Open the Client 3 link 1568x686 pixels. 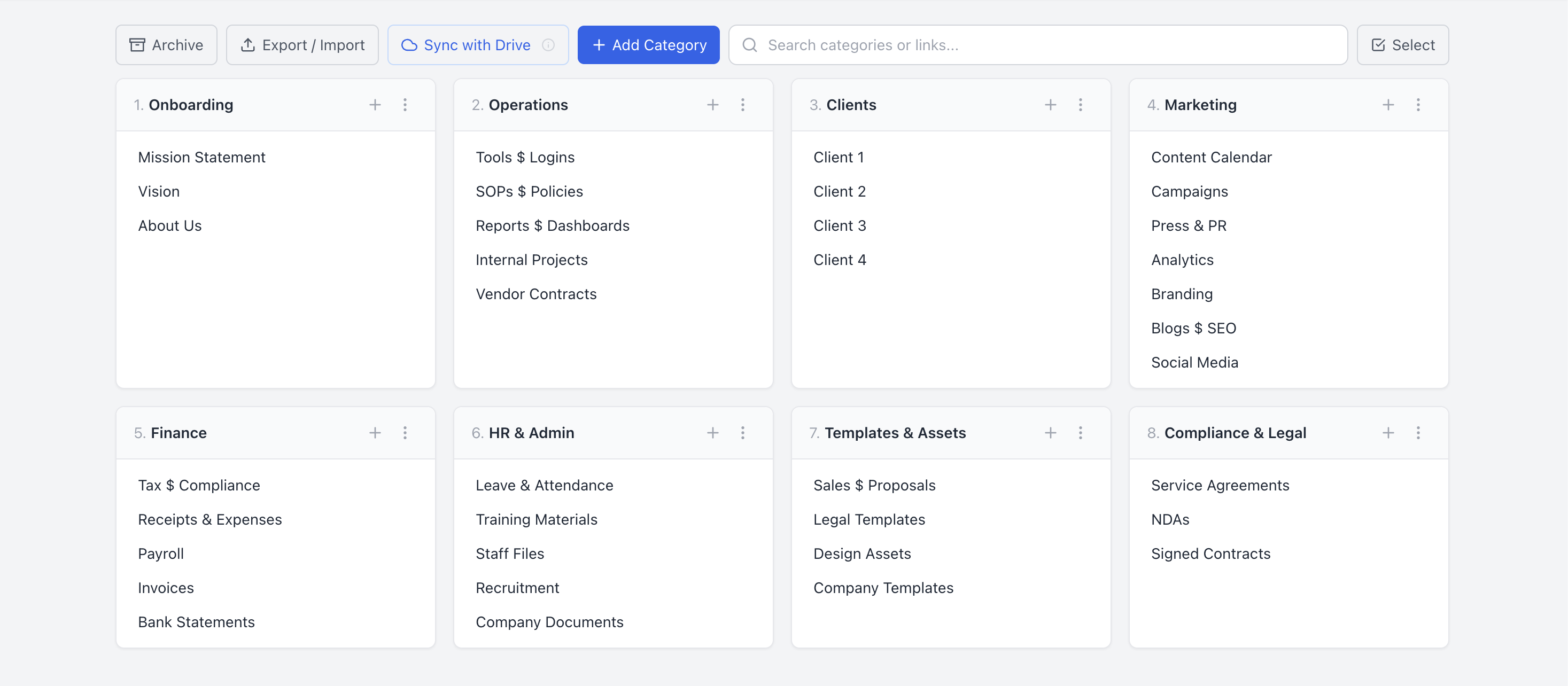pyautogui.click(x=840, y=225)
